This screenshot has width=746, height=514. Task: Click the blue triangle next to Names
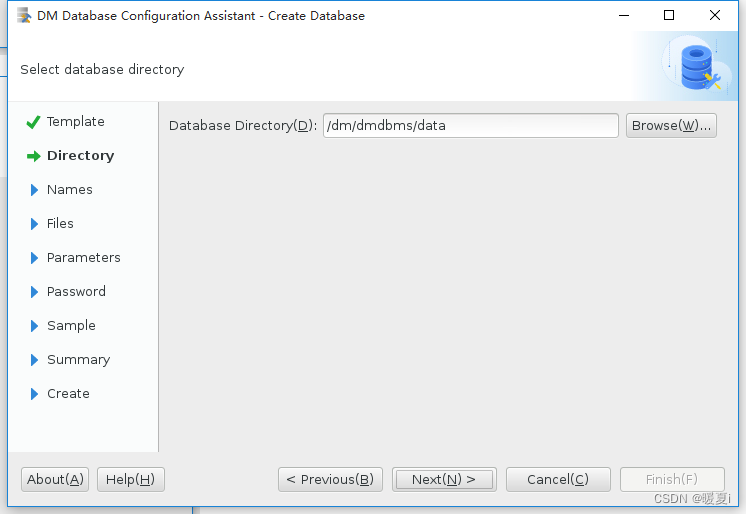click(x=34, y=190)
